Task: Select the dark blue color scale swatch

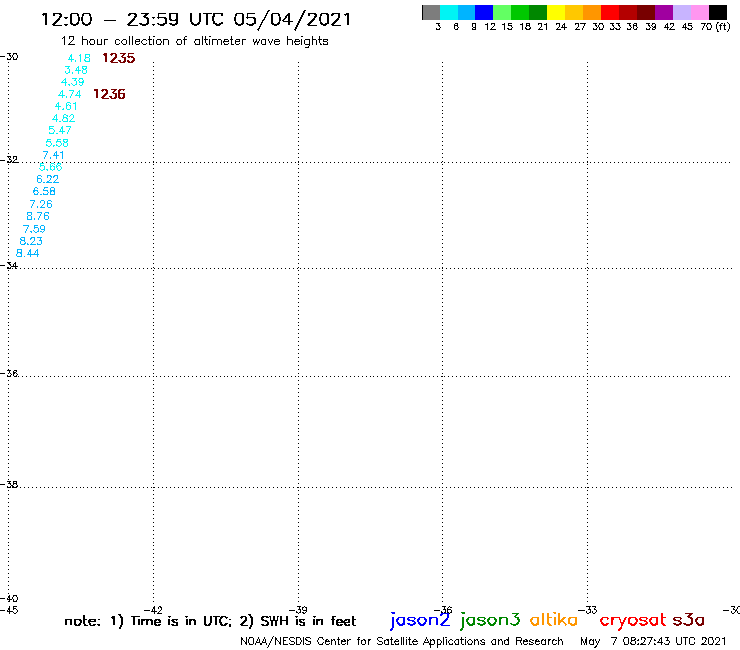Action: pos(484,12)
